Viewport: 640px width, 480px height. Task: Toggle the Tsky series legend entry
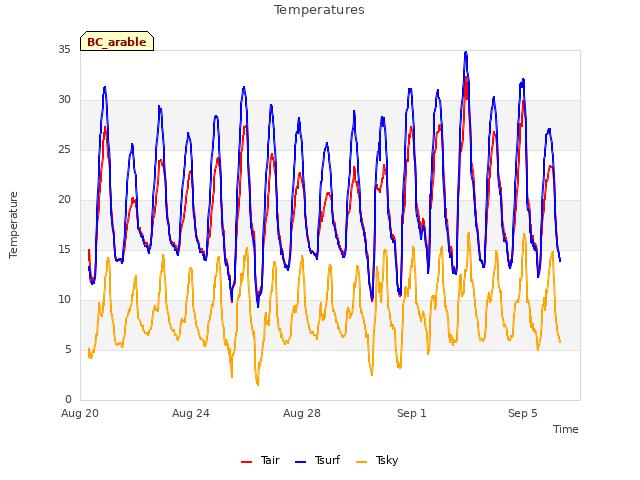click(377, 460)
